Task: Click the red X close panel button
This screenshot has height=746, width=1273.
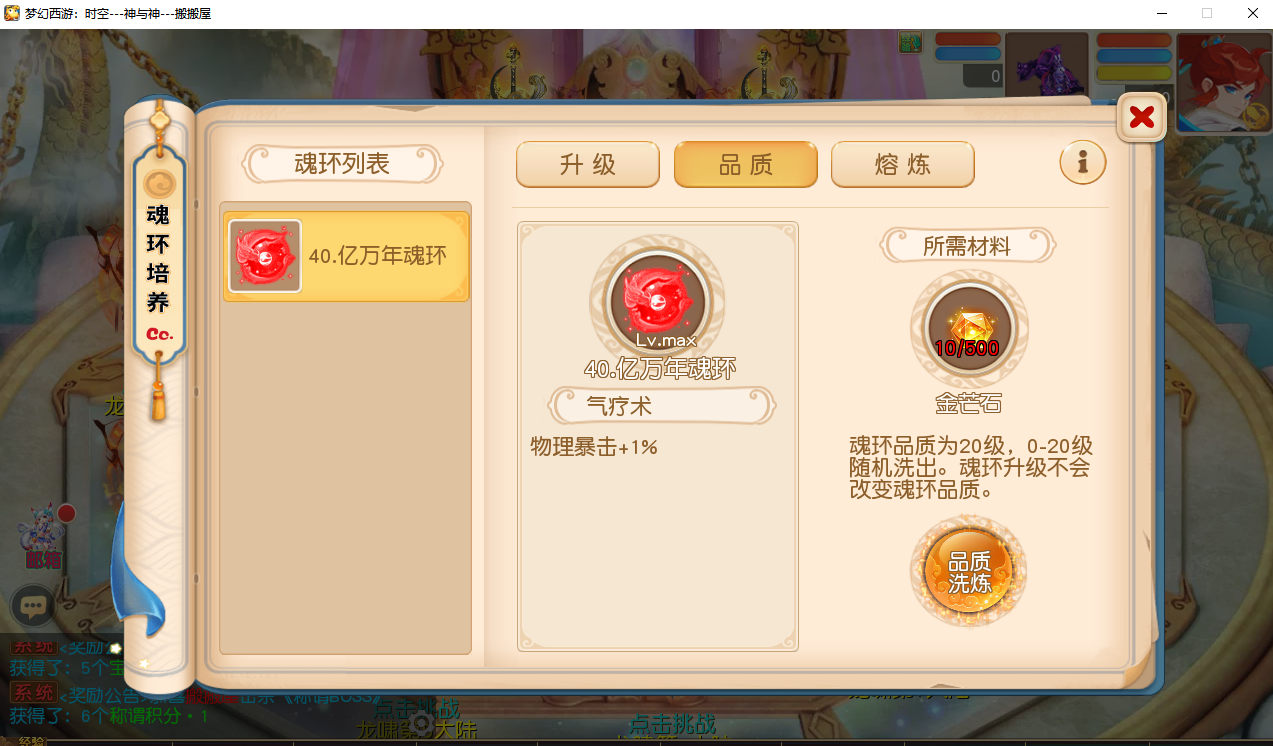Action: [1141, 118]
